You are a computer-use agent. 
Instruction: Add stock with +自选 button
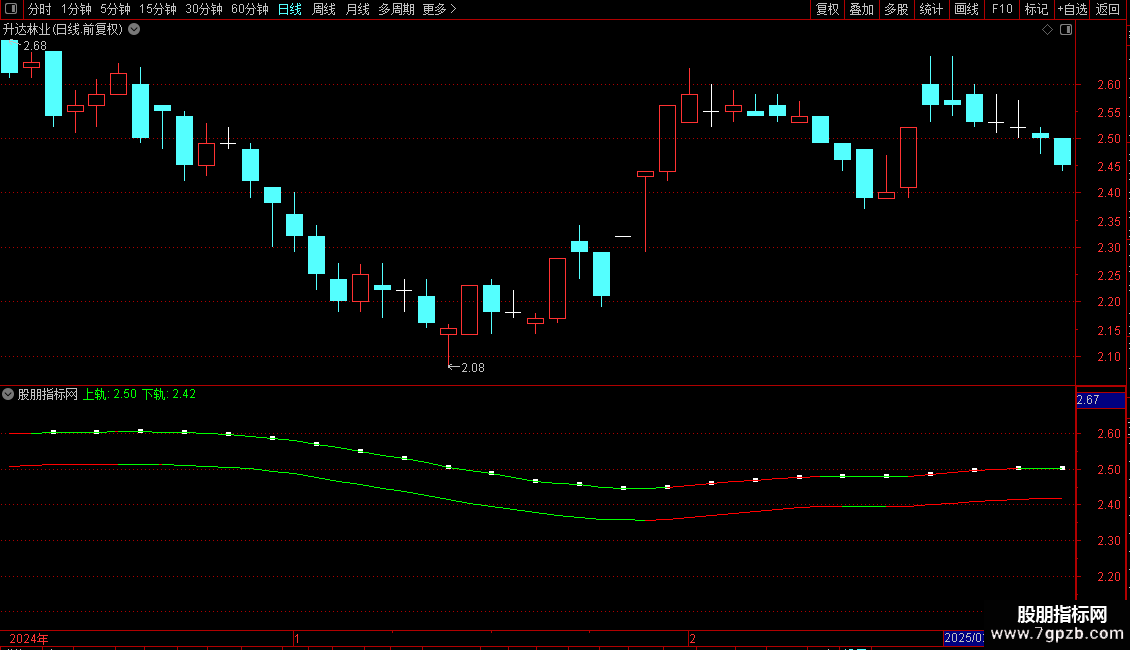[1072, 9]
